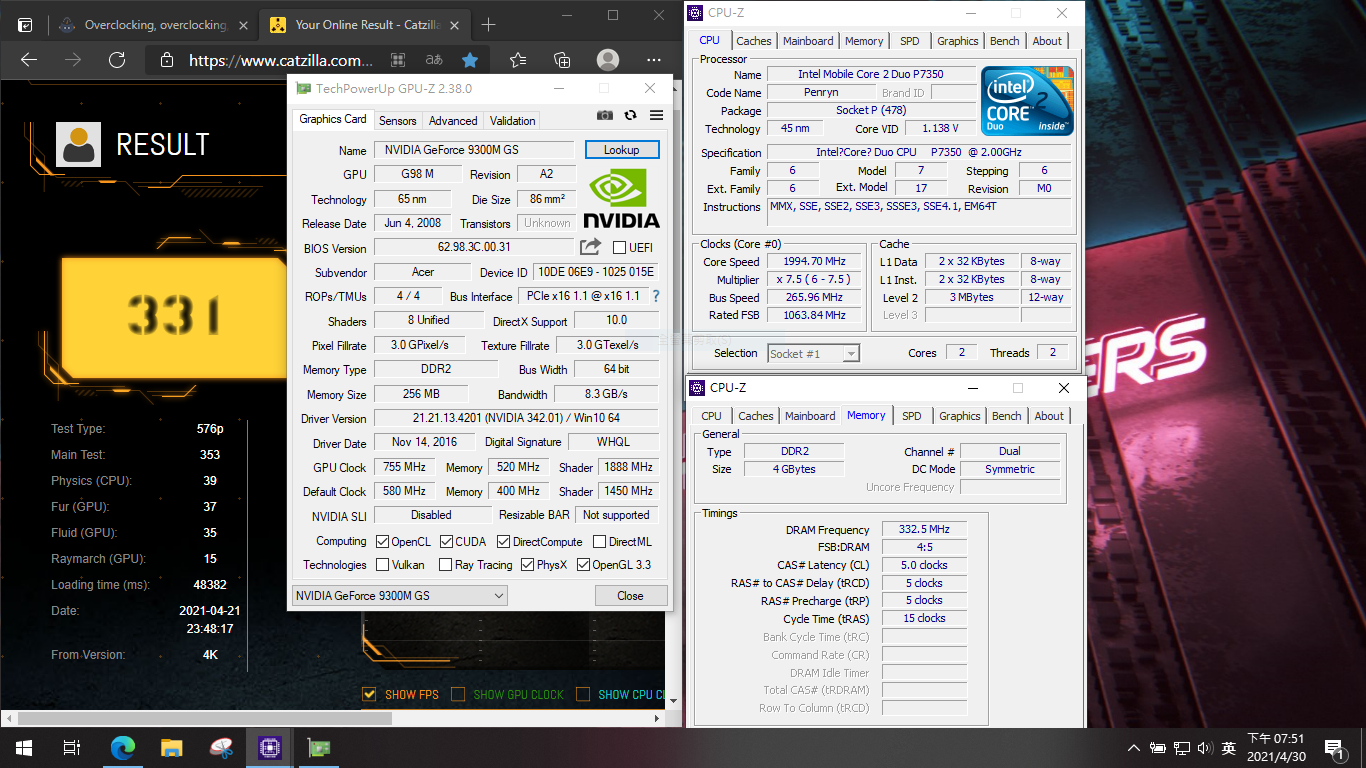Open the Graphics tab in lower CPU-Z
The image size is (1366, 768).
(x=959, y=416)
